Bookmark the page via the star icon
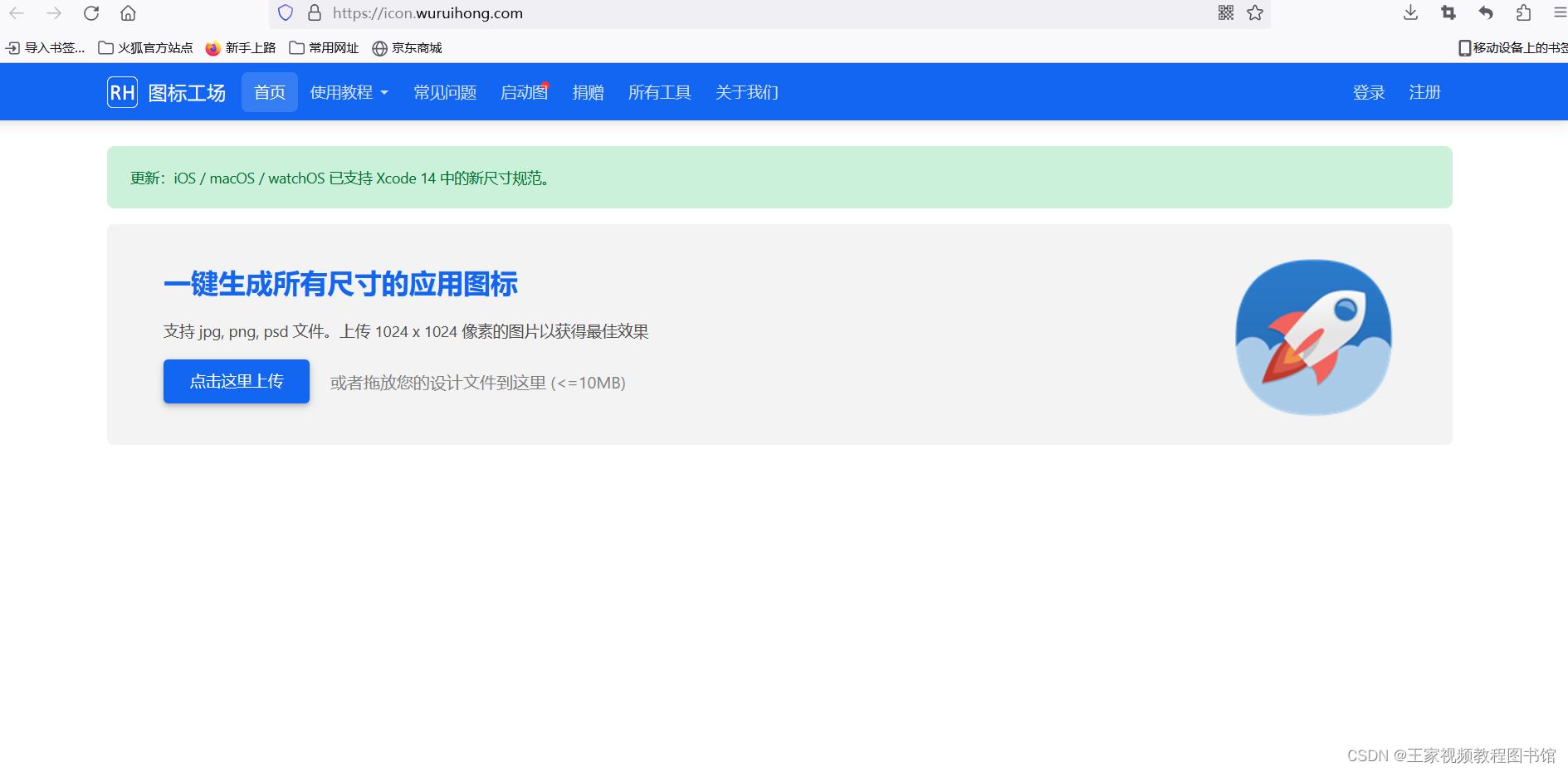 1254,13
